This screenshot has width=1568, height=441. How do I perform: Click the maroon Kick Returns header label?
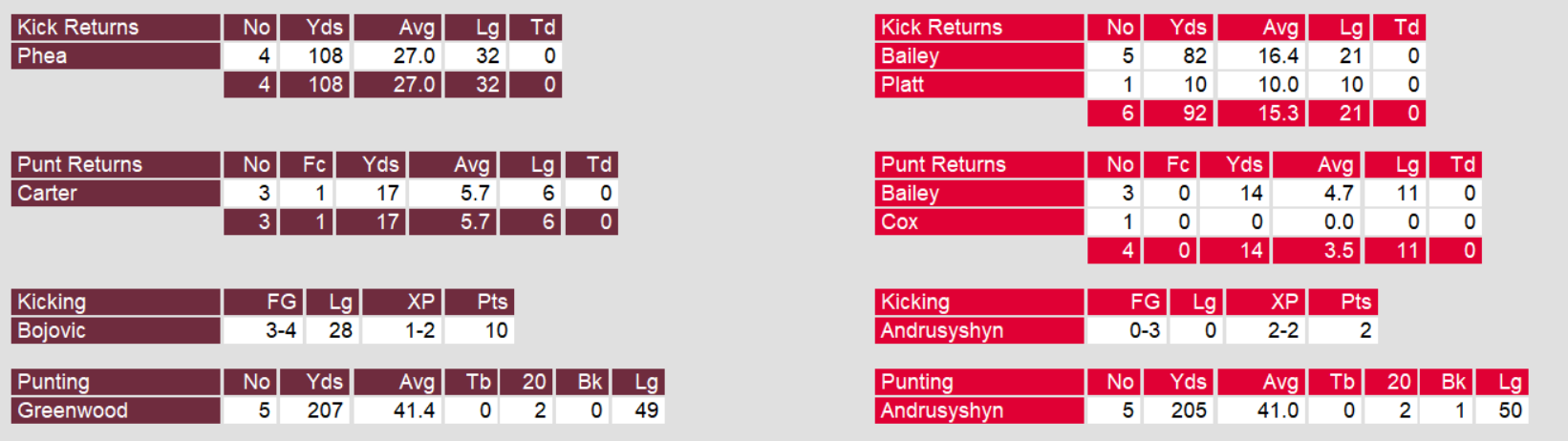coord(77,28)
